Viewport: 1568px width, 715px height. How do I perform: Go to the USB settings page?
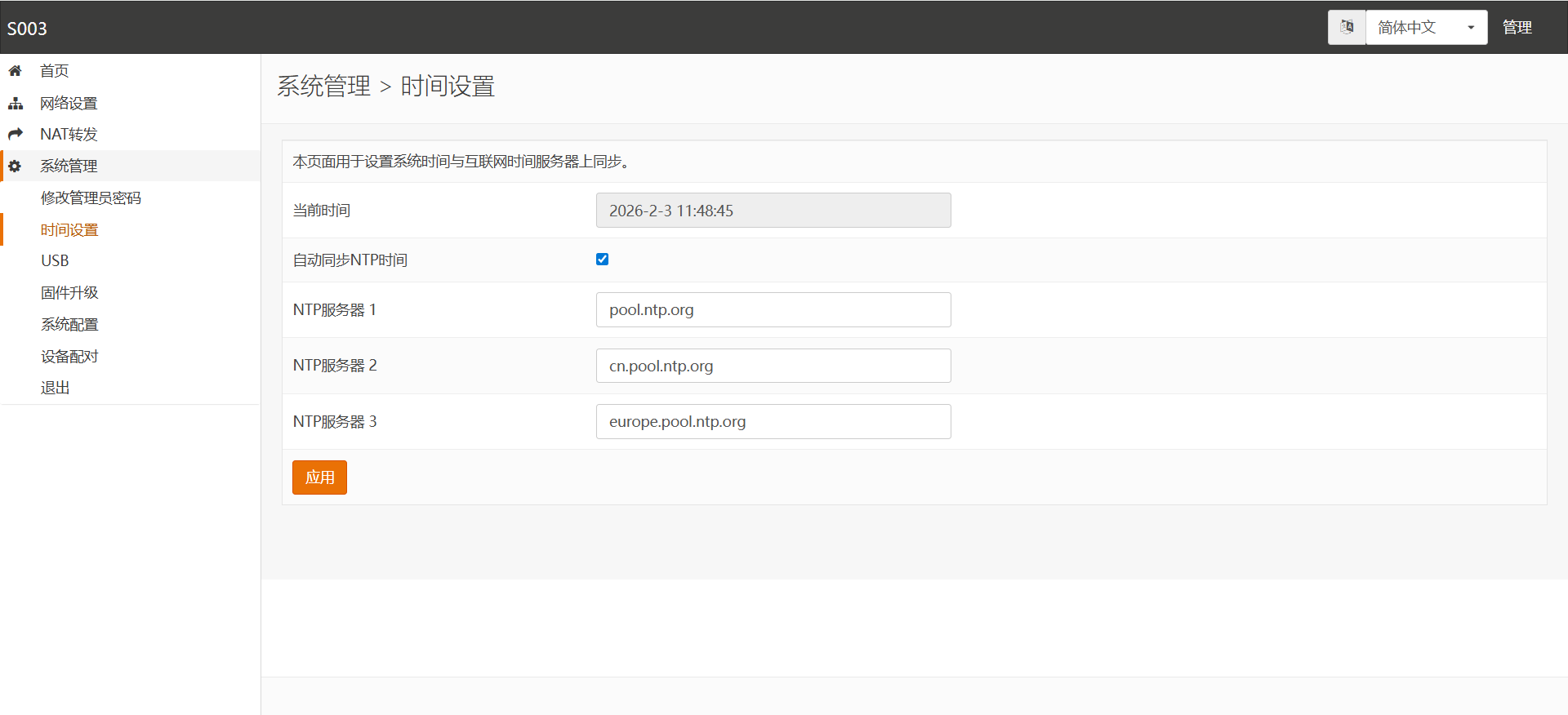55,260
